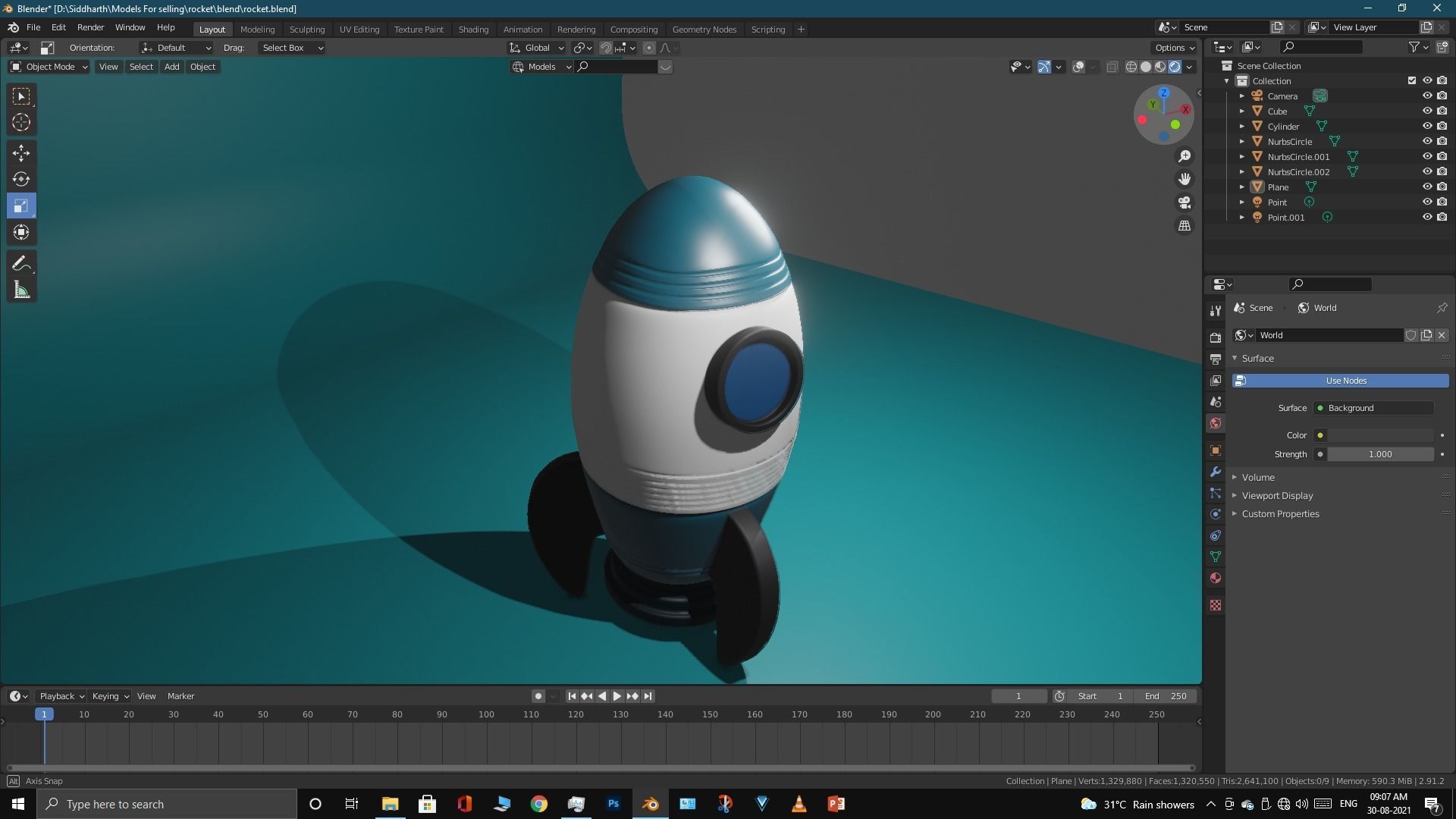This screenshot has width=1456, height=819.
Task: Toggle Plane visibility eye icon
Action: point(1426,187)
